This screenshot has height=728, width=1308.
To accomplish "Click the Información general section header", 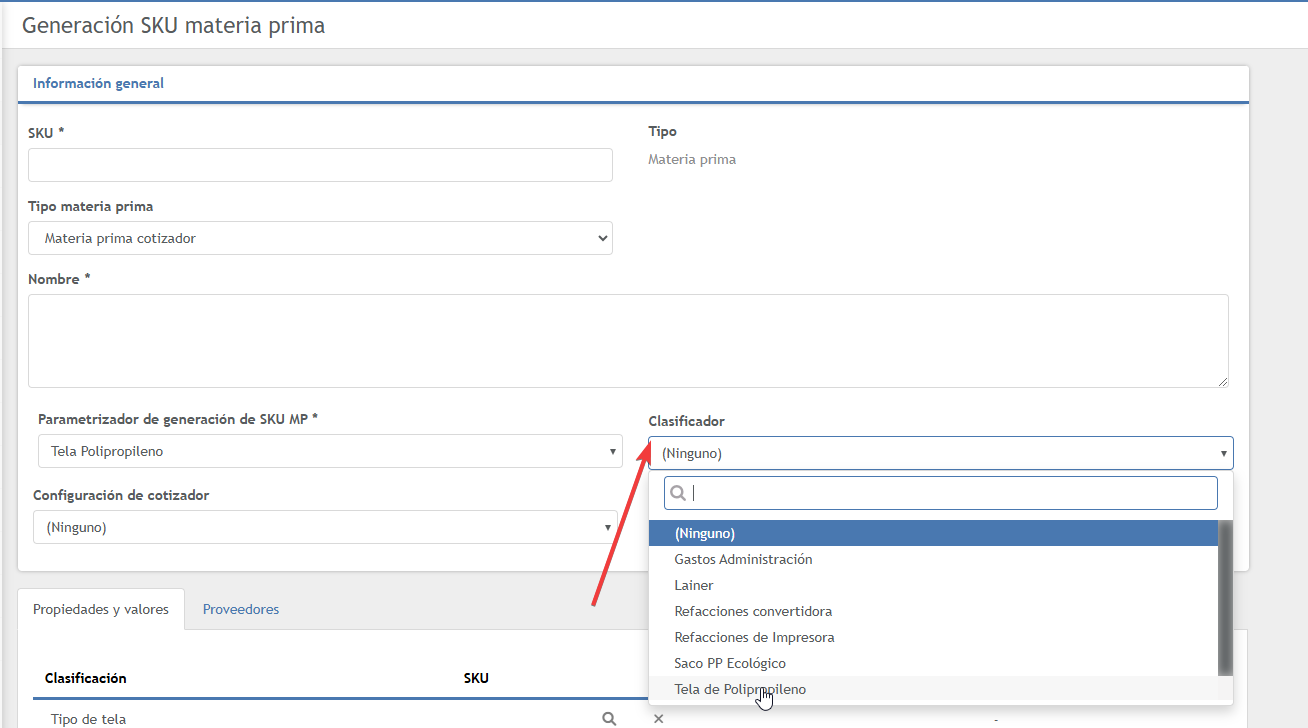I will tap(98, 84).
